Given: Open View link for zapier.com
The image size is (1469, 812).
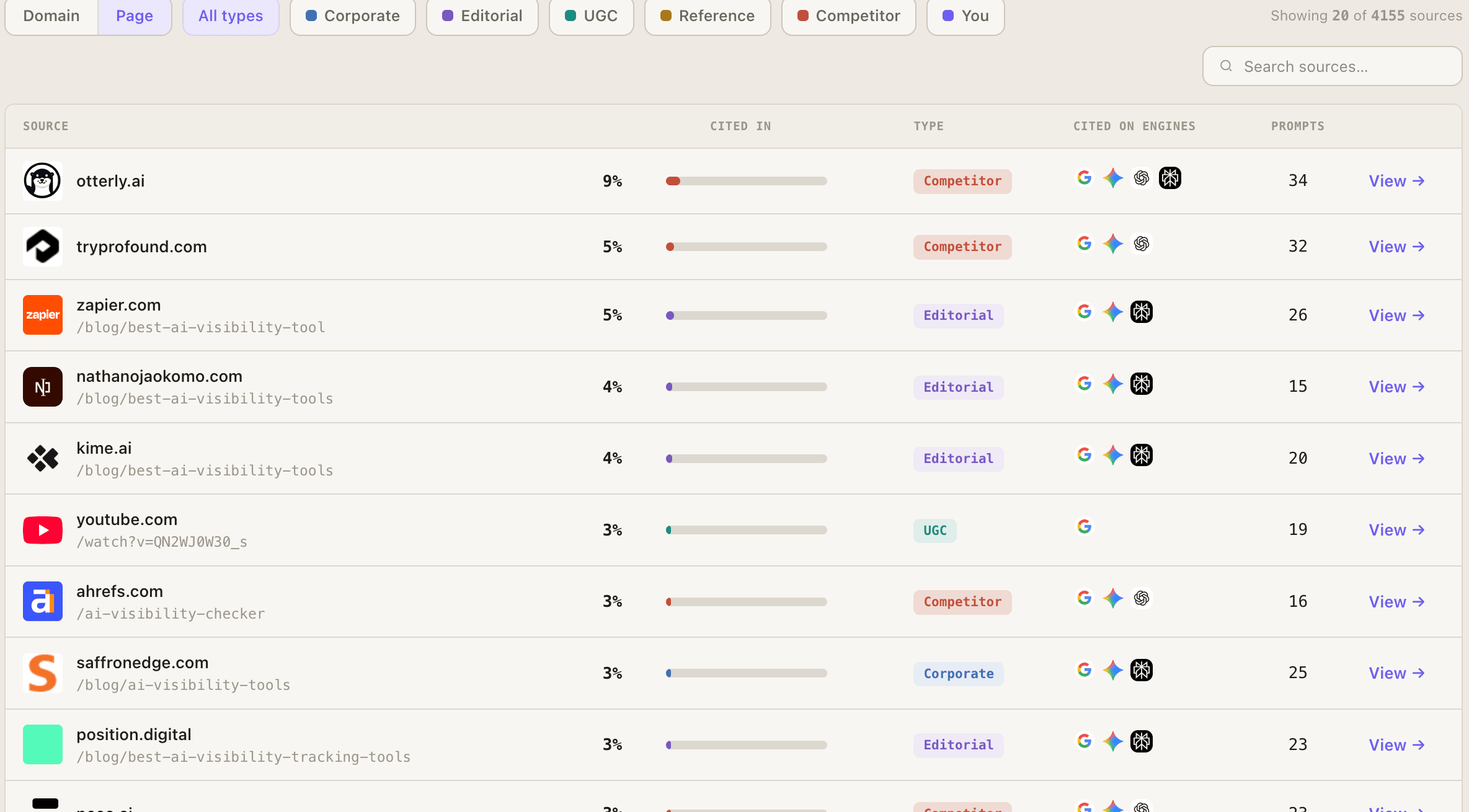Looking at the screenshot, I should click(x=1396, y=316).
